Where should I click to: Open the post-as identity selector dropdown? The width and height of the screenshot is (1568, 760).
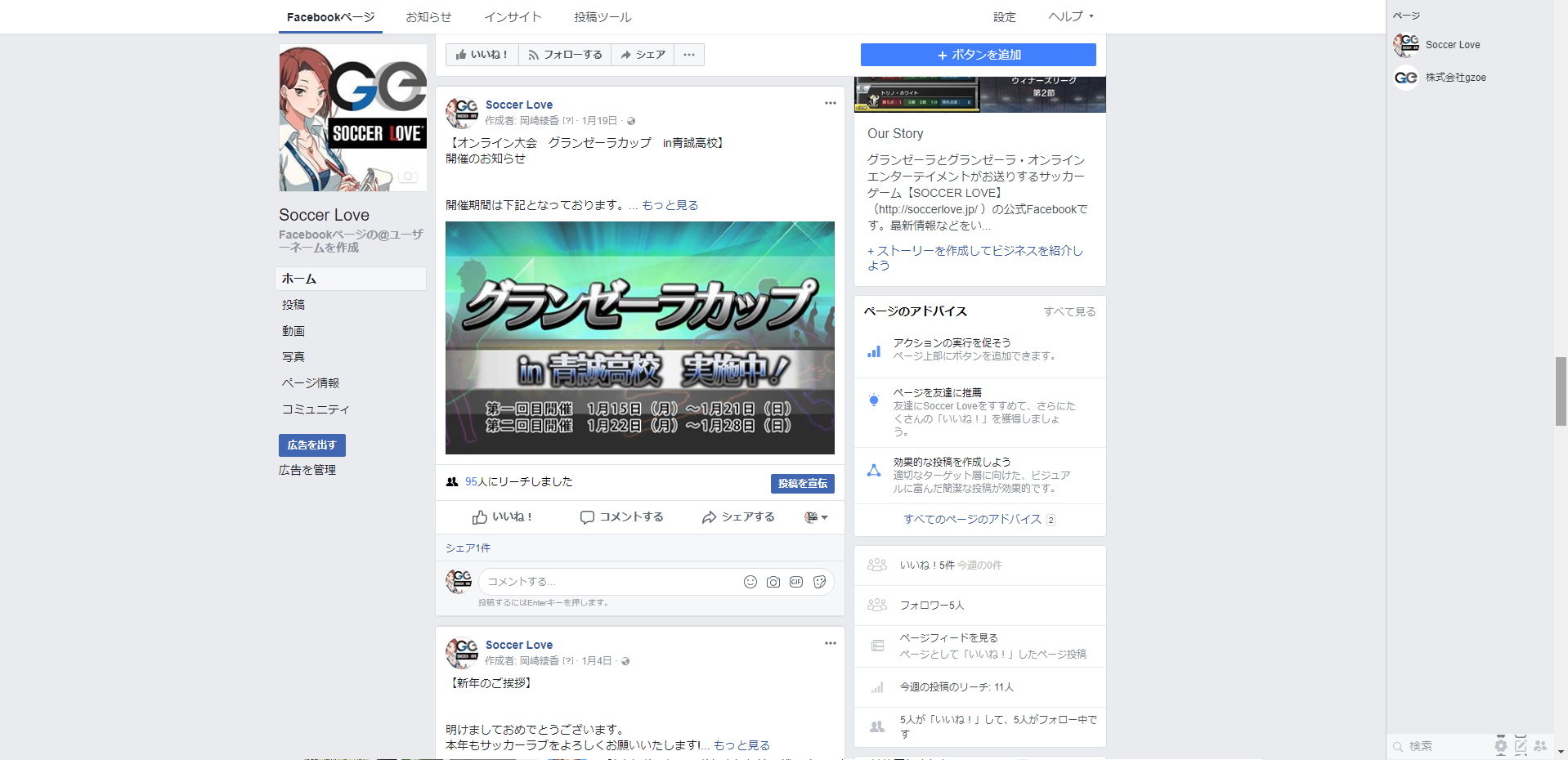(816, 517)
